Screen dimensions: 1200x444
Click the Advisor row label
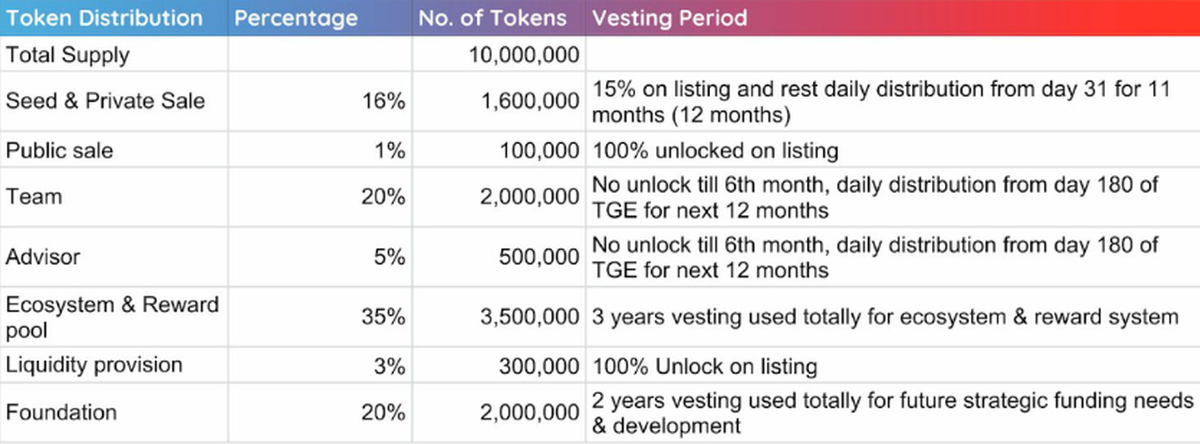pos(43,257)
